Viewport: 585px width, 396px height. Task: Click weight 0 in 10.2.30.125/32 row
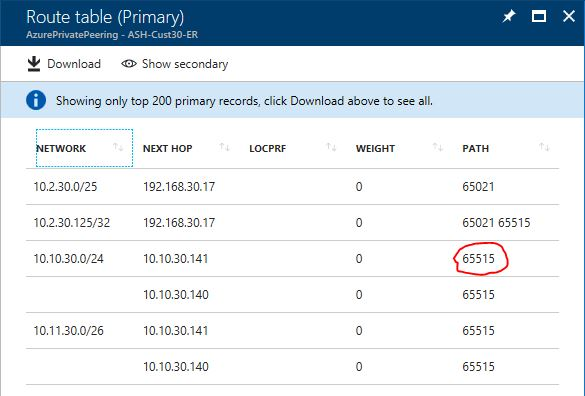pos(359,223)
